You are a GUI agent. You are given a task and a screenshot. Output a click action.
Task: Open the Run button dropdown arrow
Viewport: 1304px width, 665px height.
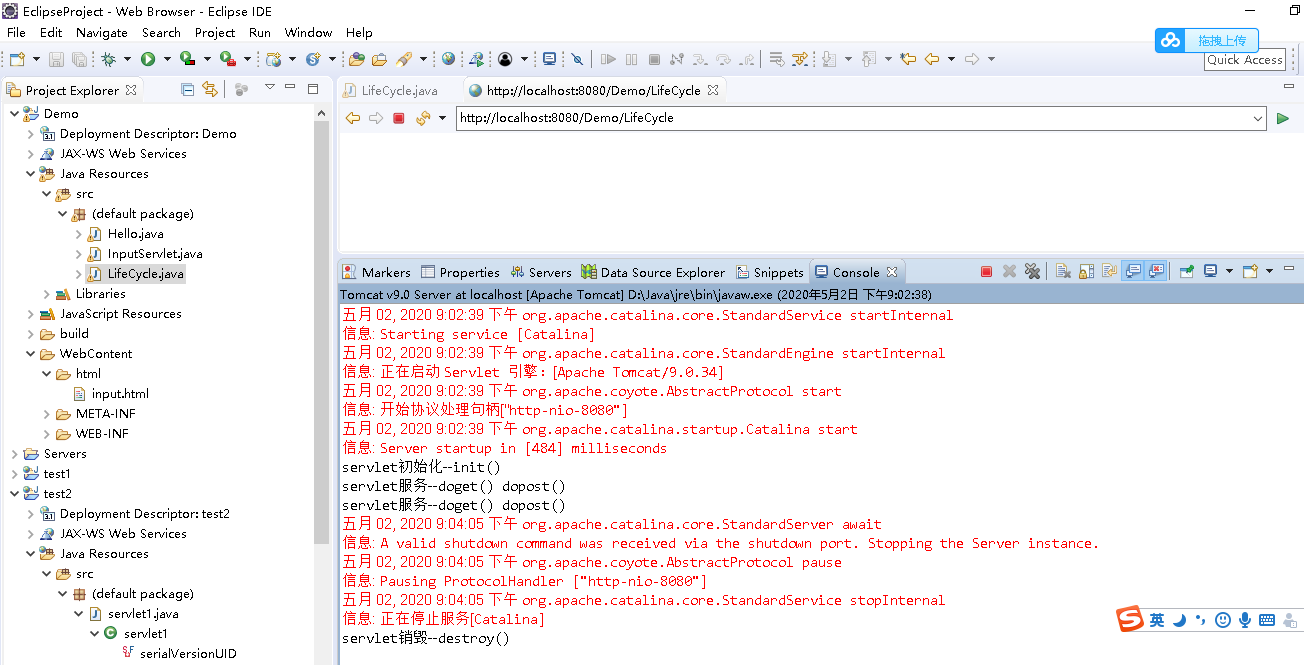pos(167,59)
